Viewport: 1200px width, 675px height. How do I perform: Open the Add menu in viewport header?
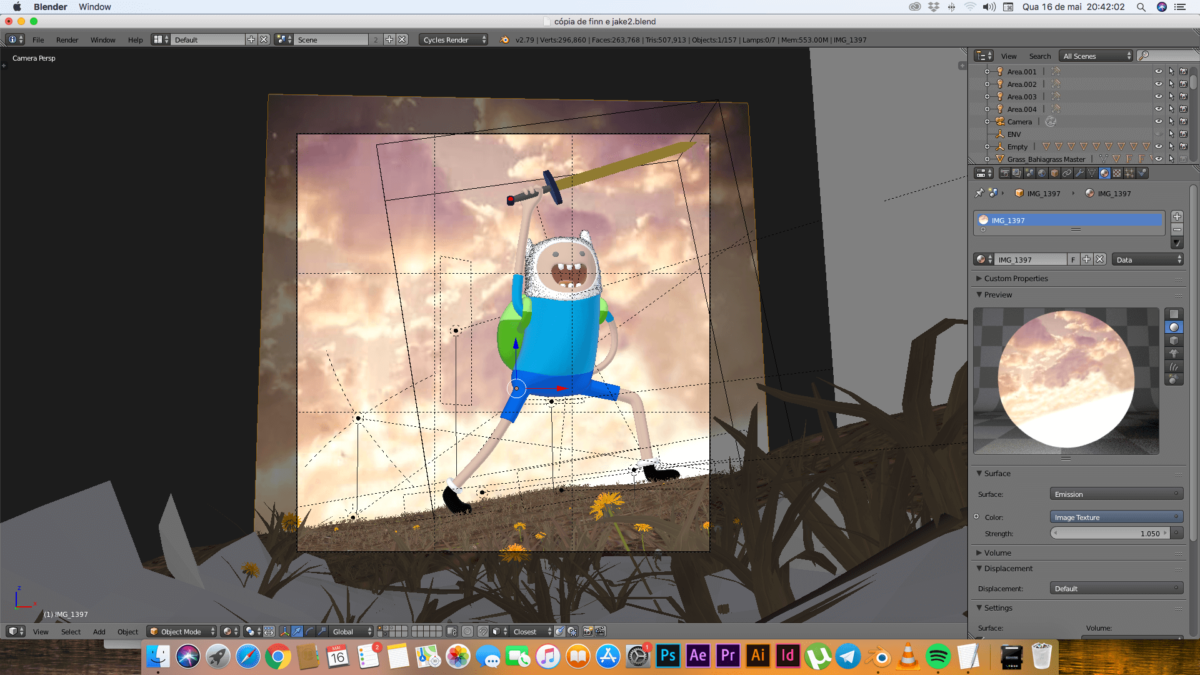coord(99,632)
